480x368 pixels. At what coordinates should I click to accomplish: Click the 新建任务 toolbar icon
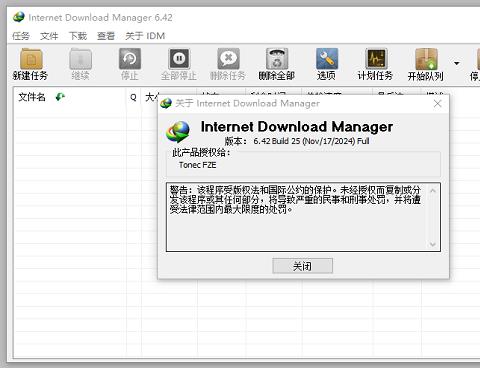coord(31,59)
